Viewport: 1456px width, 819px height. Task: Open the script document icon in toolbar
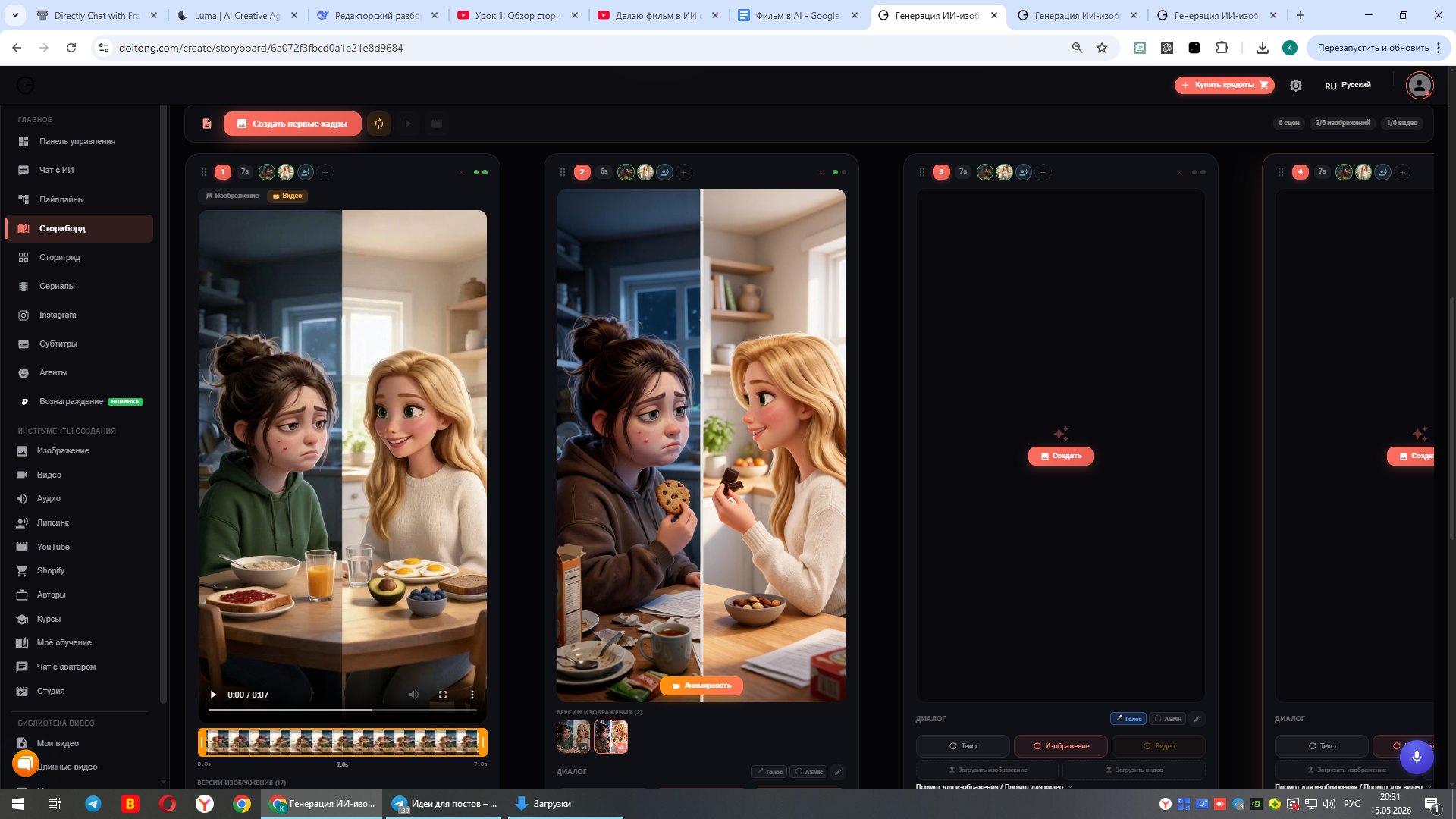[206, 124]
